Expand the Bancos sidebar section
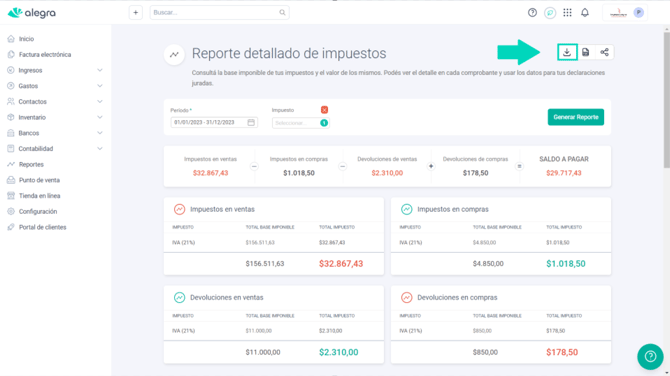Viewport: 670px width, 376px height. coord(55,133)
